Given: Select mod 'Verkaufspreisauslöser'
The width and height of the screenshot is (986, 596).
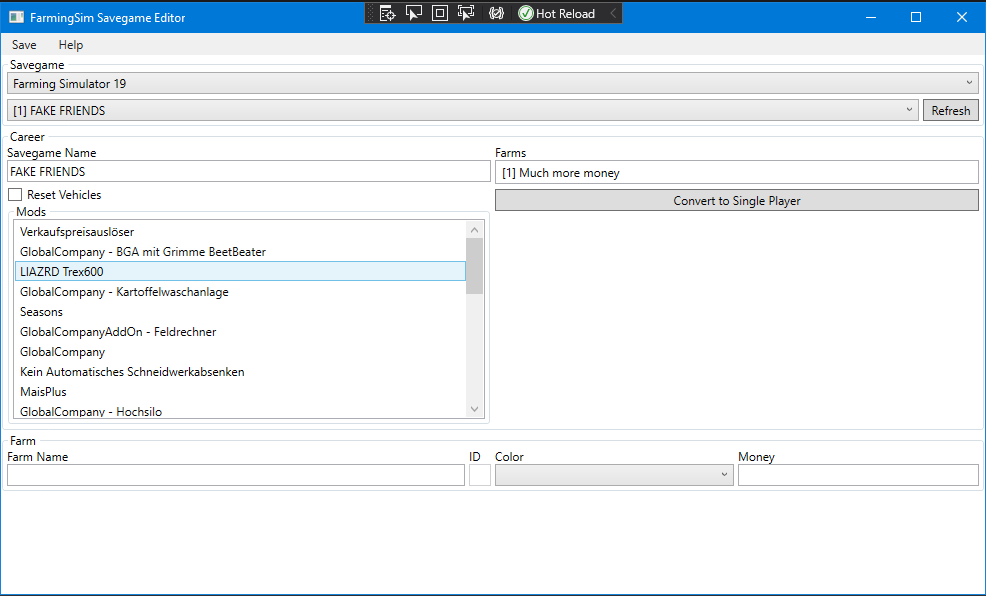Looking at the screenshot, I should coord(240,232).
